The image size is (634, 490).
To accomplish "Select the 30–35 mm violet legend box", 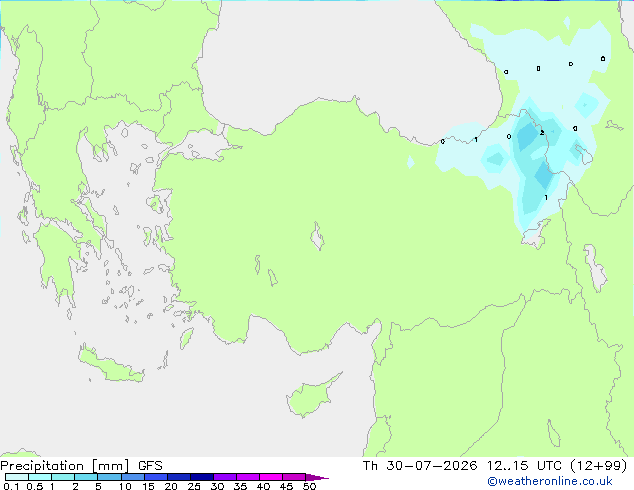I will [x=224, y=477].
